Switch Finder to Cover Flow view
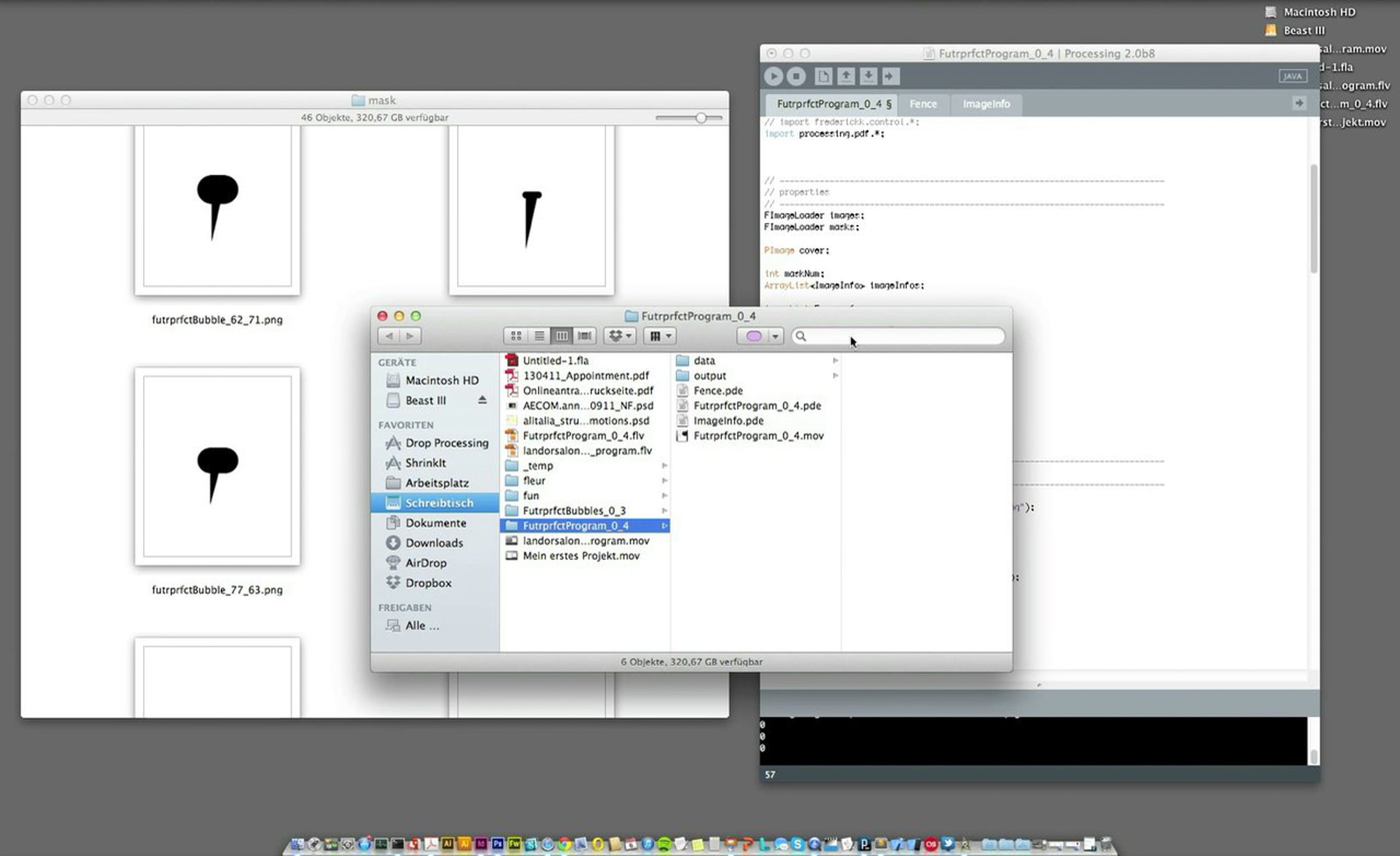 (584, 336)
